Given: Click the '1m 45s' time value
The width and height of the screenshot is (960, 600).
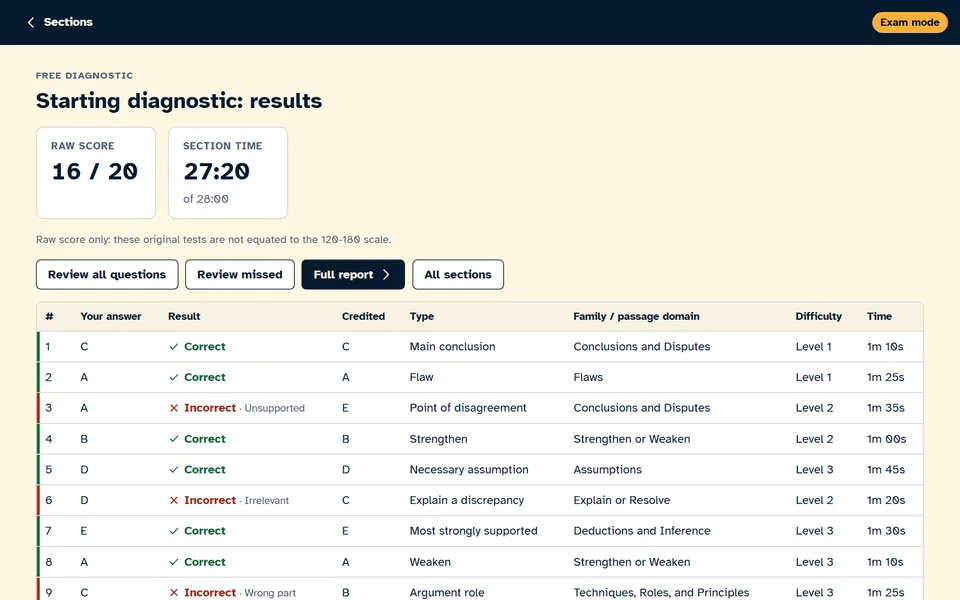Looking at the screenshot, I should click(x=885, y=470).
